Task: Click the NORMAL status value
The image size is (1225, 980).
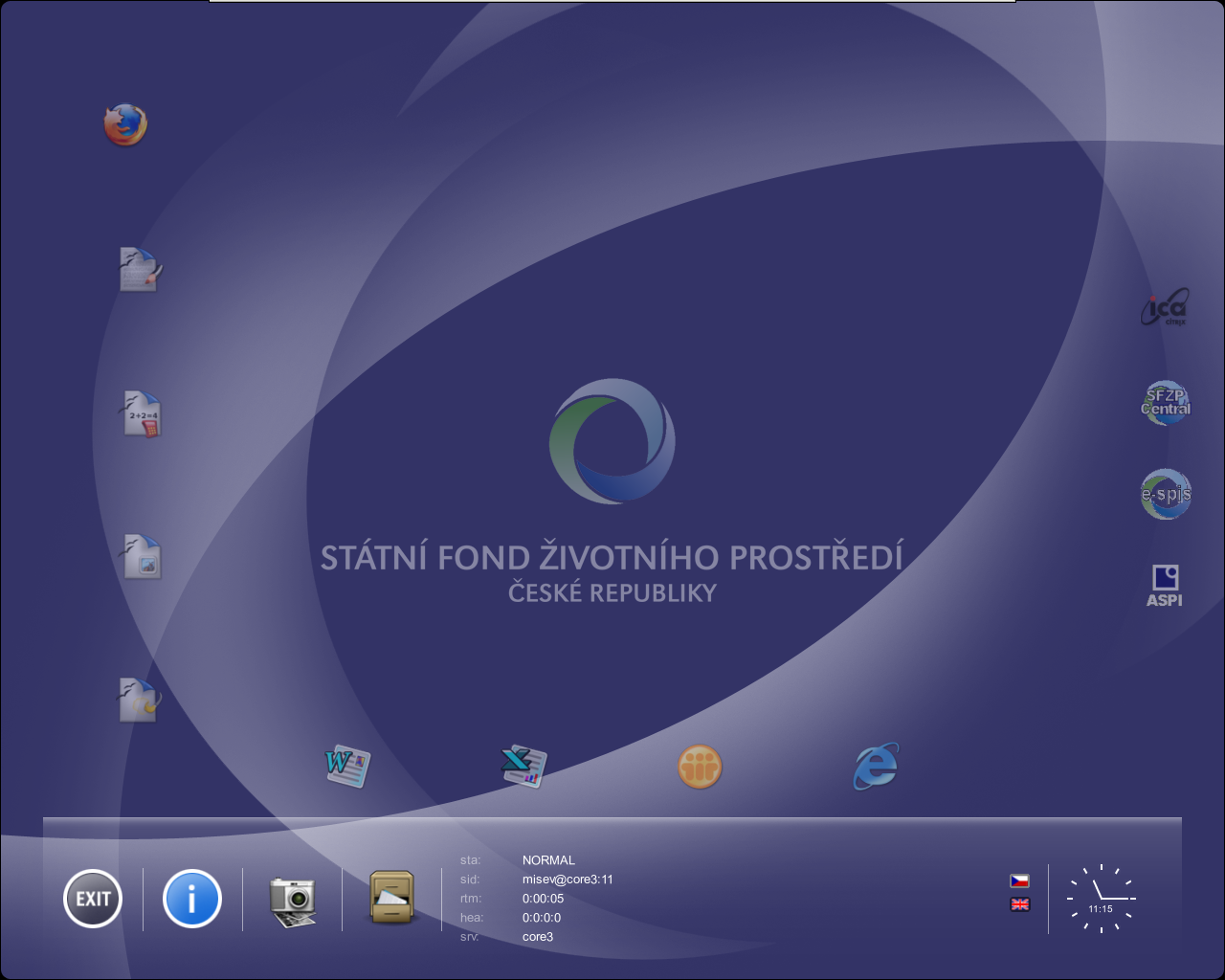Action: (x=548, y=860)
